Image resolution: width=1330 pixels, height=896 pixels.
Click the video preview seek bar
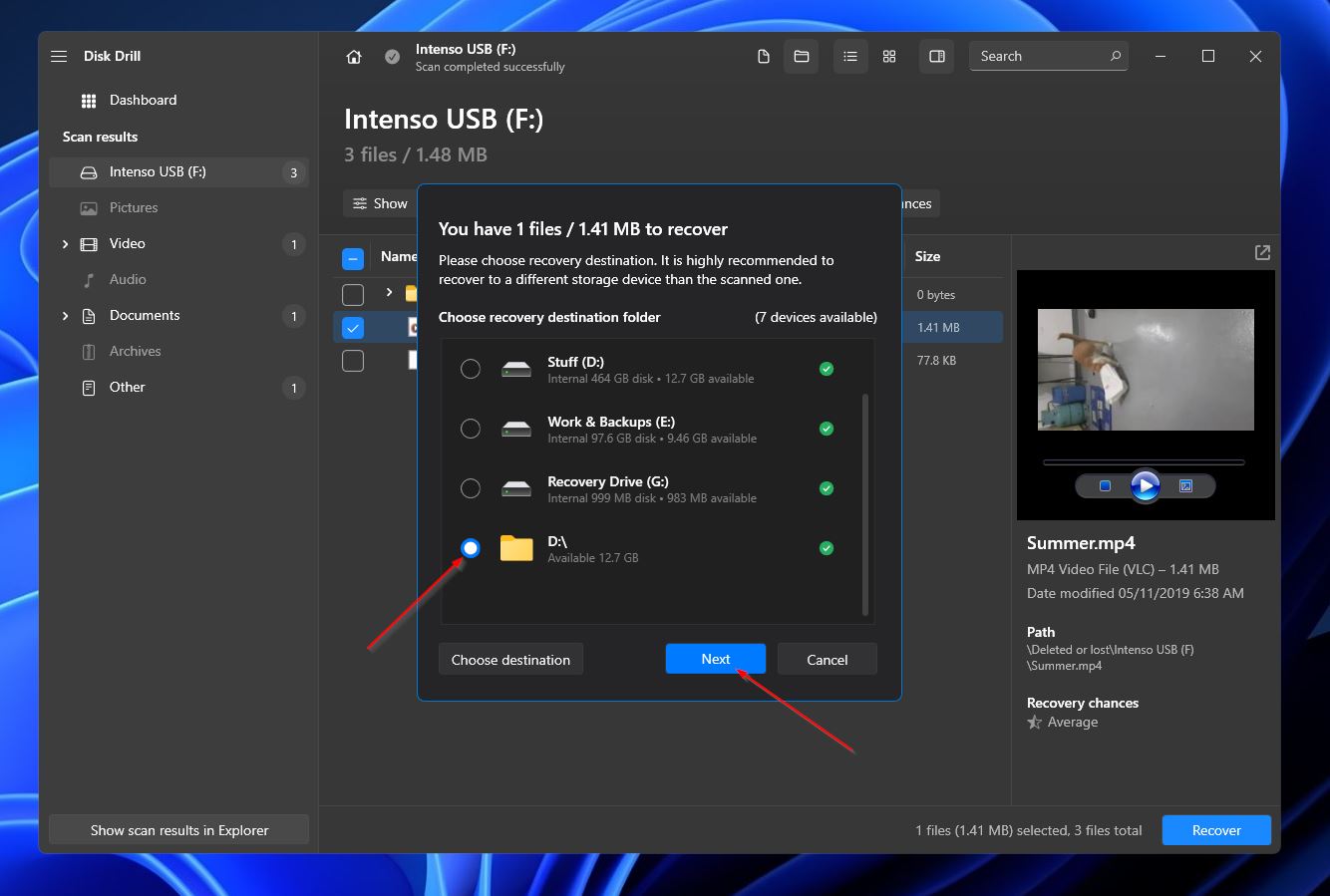point(1144,462)
